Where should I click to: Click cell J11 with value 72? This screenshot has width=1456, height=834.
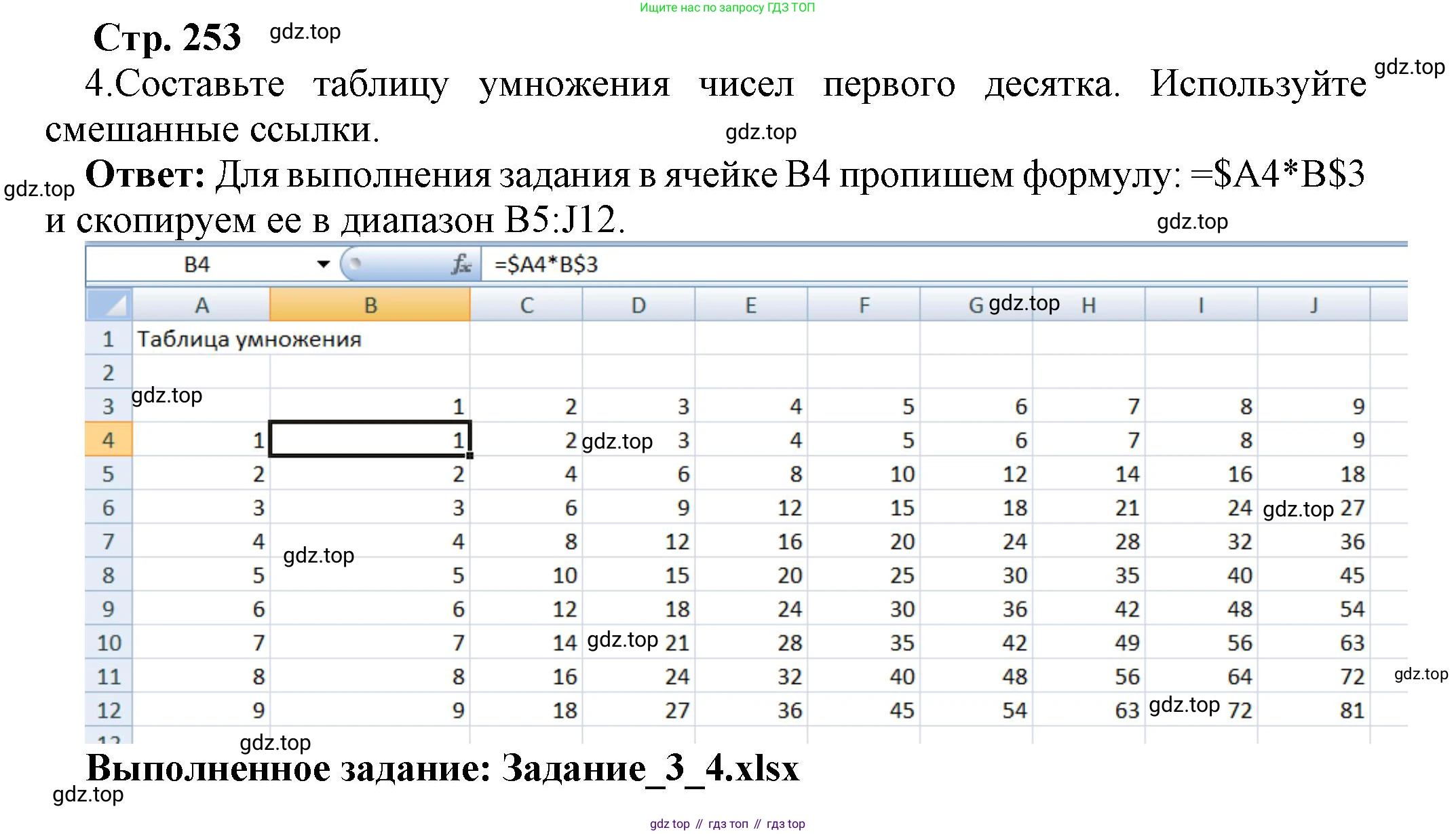1314,677
